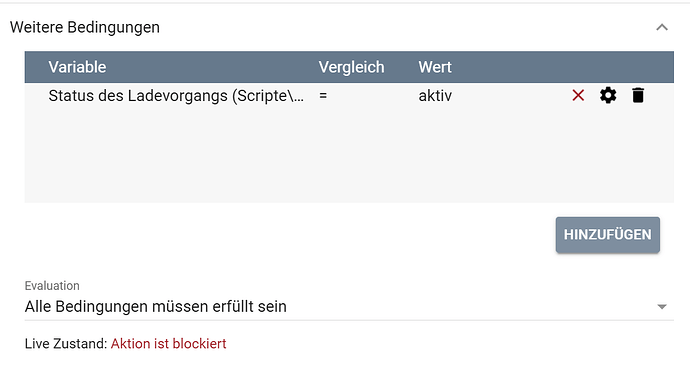Click the HINZUFÜGEN button
The width and height of the screenshot is (690, 370).
click(608, 234)
